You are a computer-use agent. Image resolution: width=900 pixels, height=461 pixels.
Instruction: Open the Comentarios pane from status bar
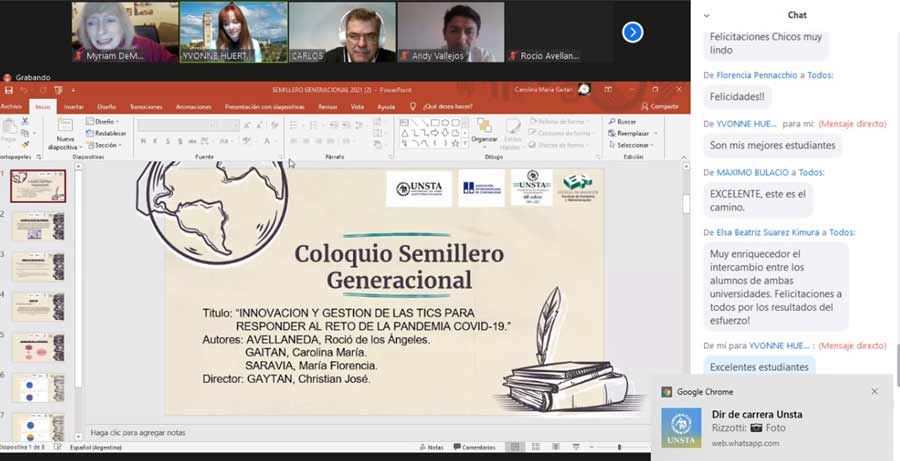(474, 447)
